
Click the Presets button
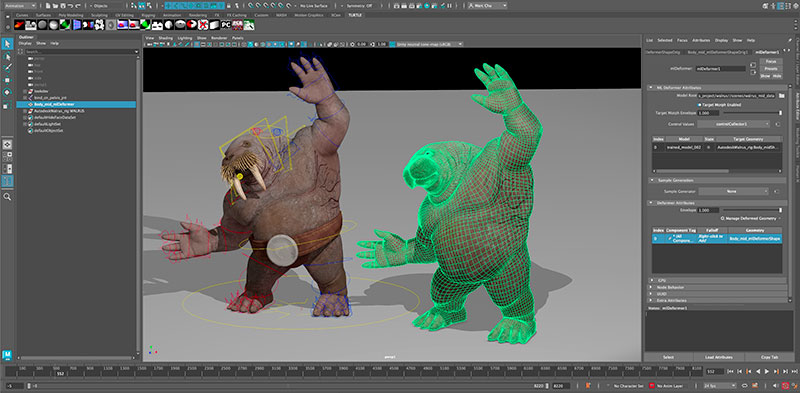click(771, 69)
